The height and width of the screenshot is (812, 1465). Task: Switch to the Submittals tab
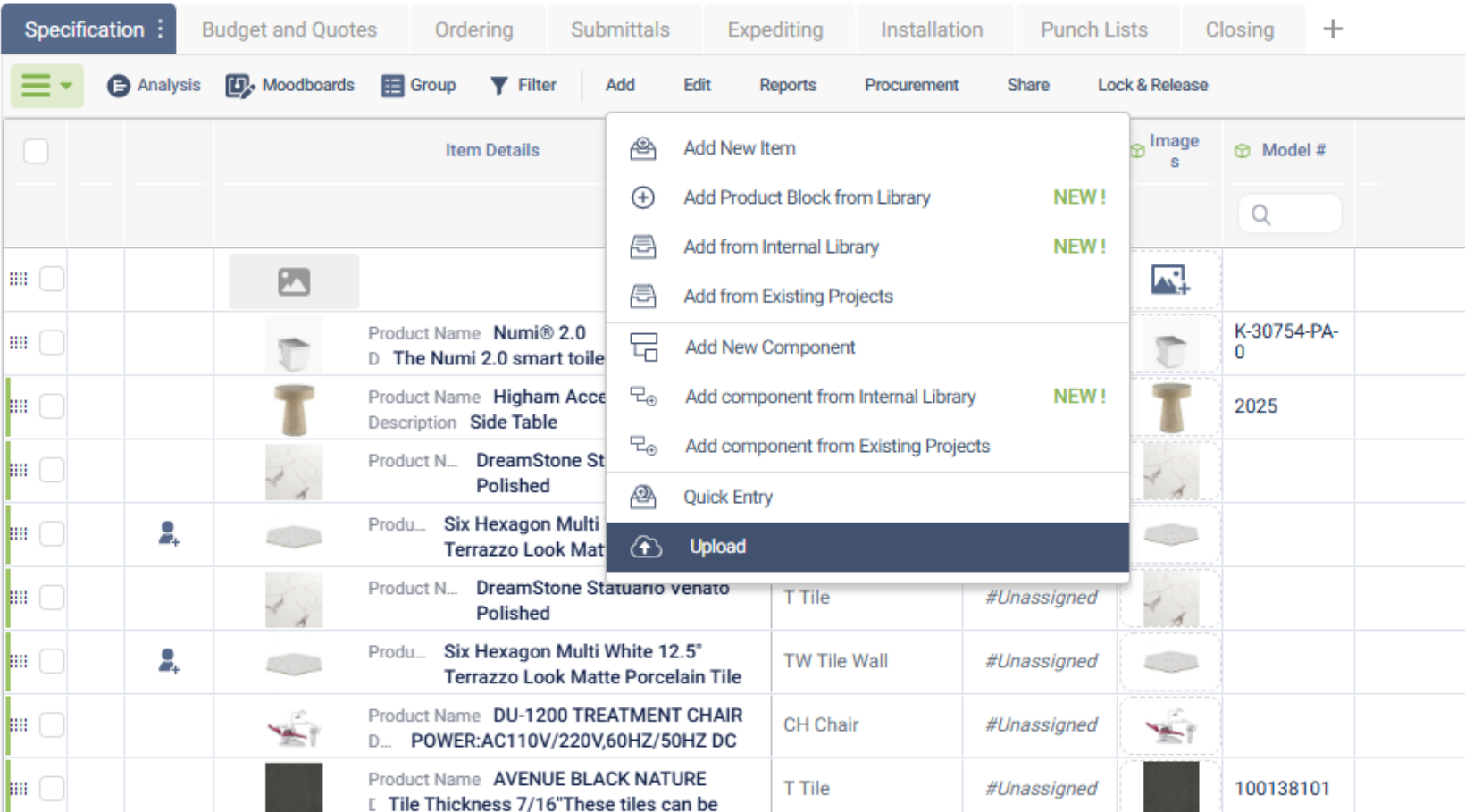[x=621, y=29]
